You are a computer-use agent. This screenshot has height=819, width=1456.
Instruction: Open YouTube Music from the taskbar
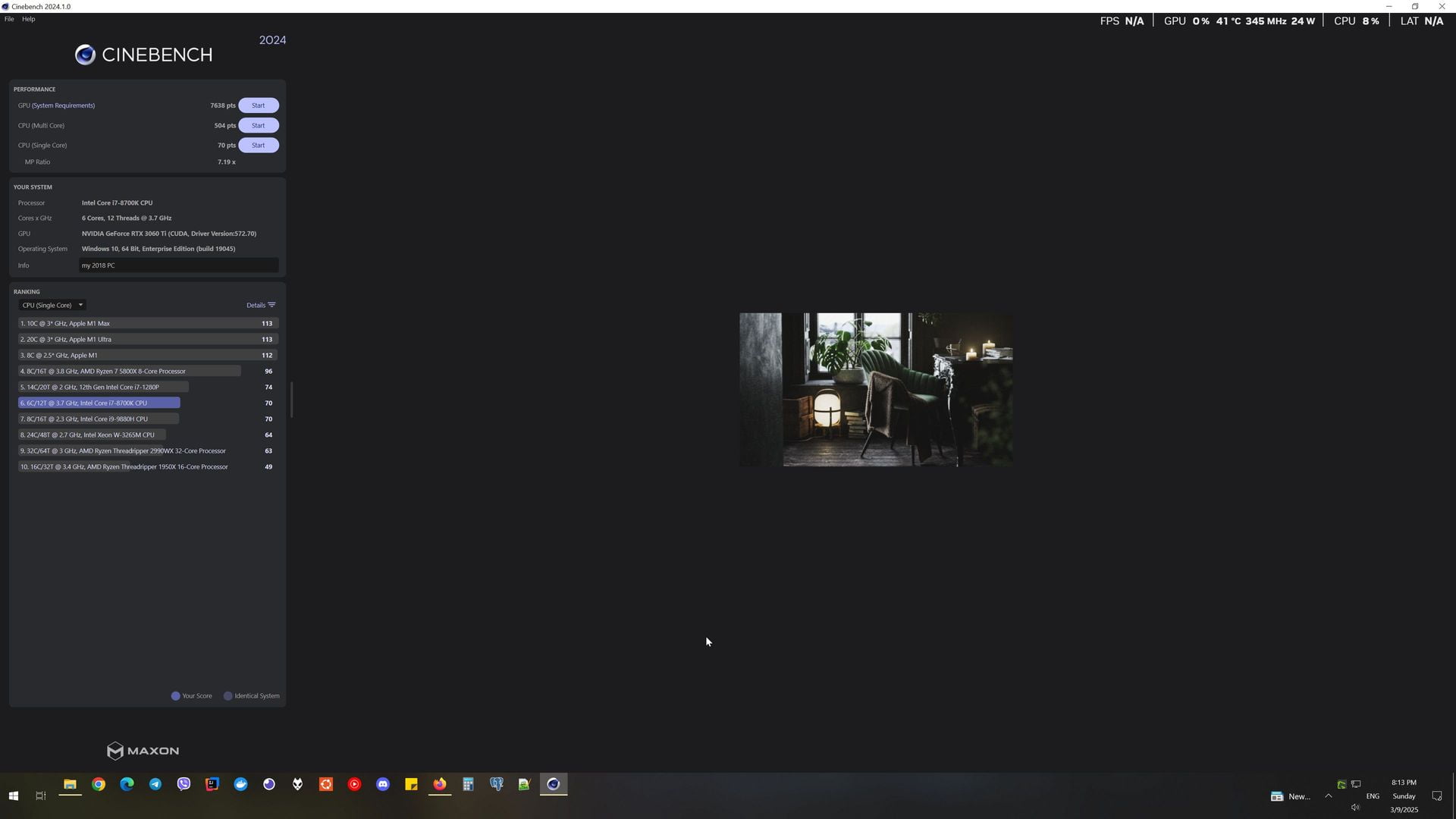coord(354,785)
